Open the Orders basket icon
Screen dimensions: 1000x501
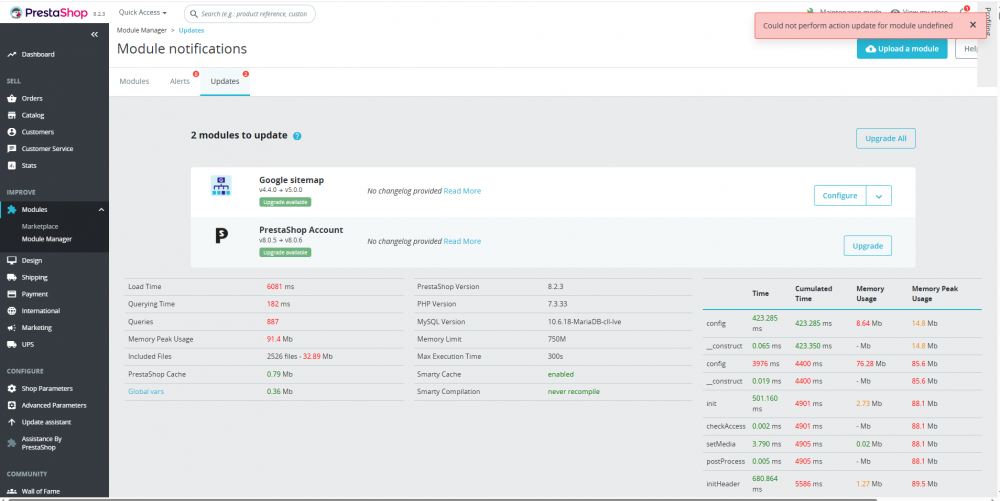click(x=11, y=98)
